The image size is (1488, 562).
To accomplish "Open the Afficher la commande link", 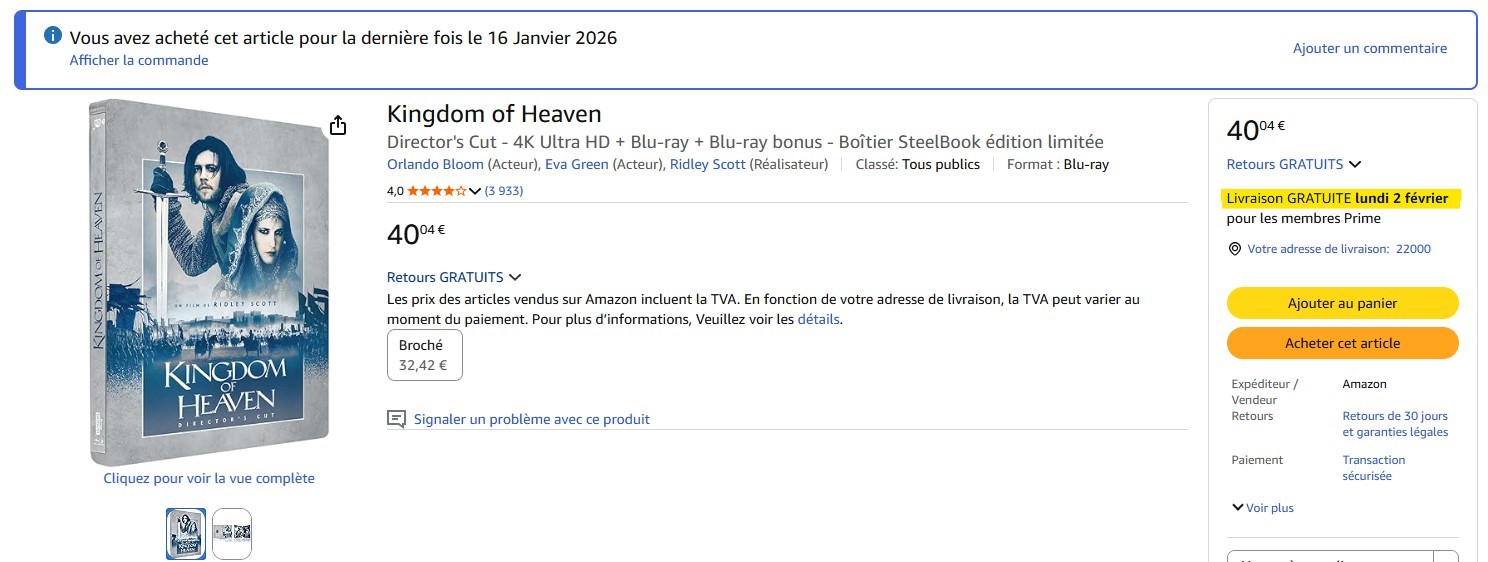I will coord(139,60).
